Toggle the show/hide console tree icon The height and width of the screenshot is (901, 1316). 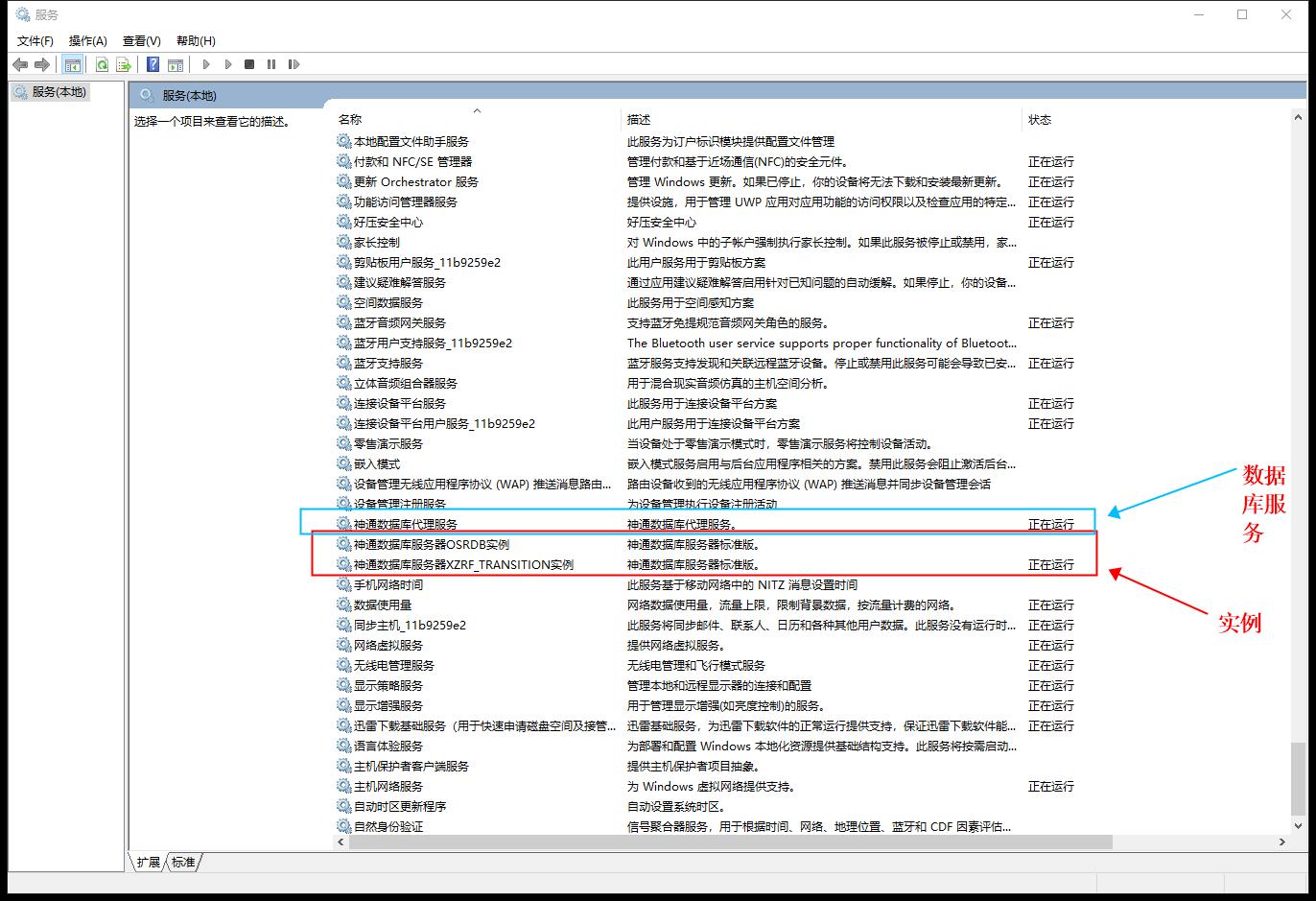point(72,64)
